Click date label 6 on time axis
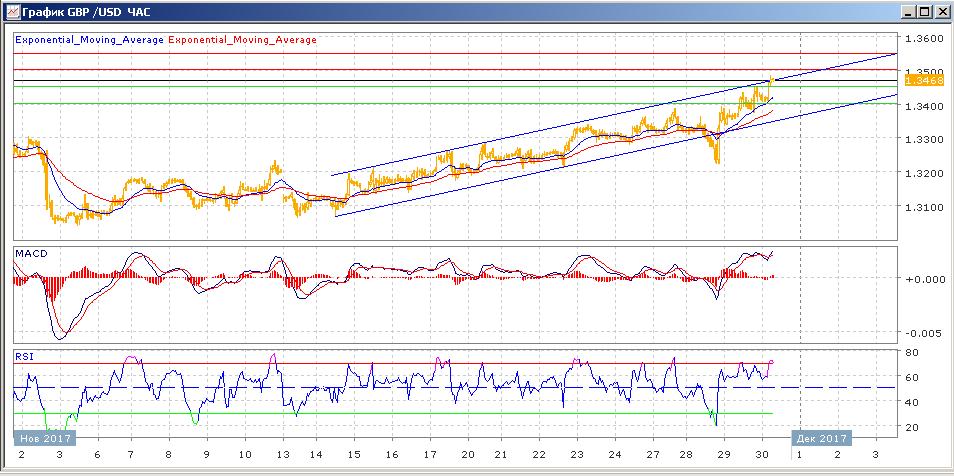The image size is (954, 476). click(x=97, y=455)
